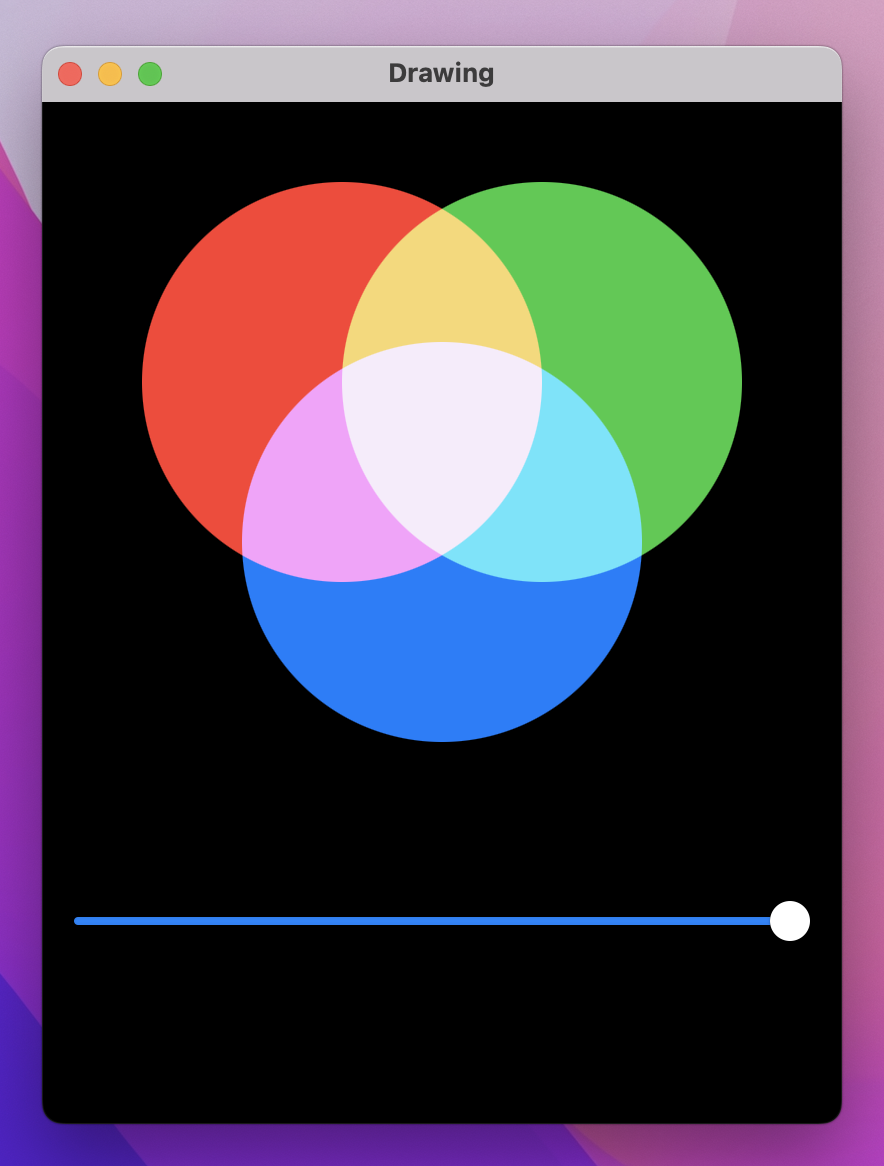Click the purple desktop wallpaper
Screen dimensions: 884x1166
point(20,600)
